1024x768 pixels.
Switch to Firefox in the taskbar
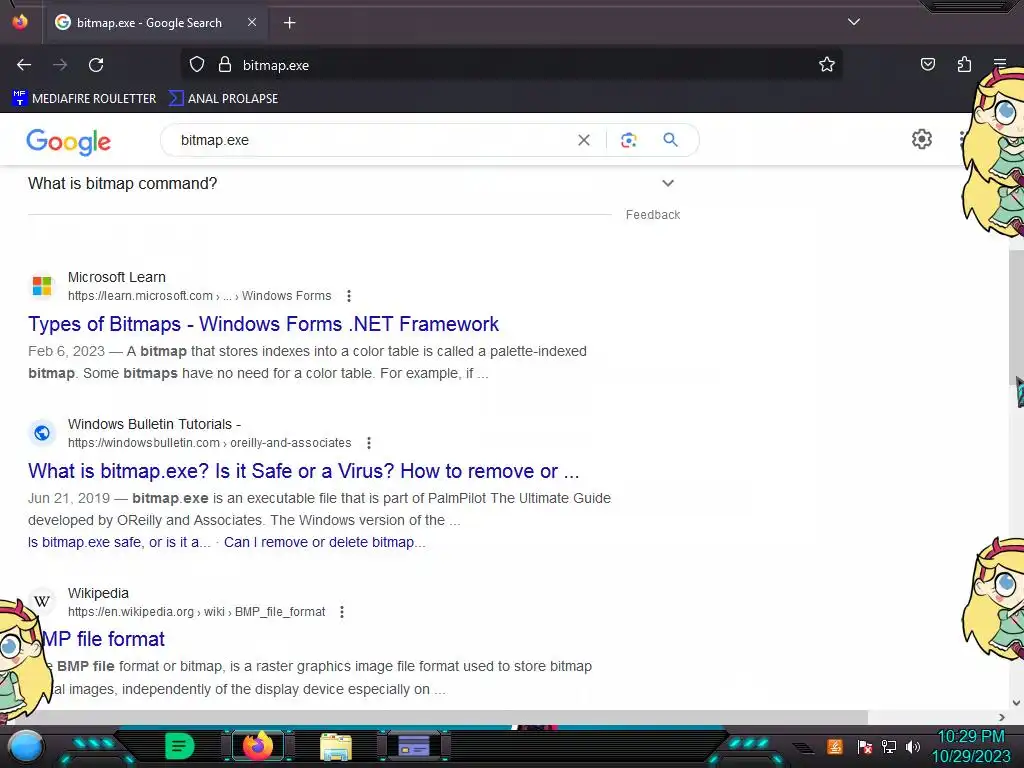coord(257,746)
